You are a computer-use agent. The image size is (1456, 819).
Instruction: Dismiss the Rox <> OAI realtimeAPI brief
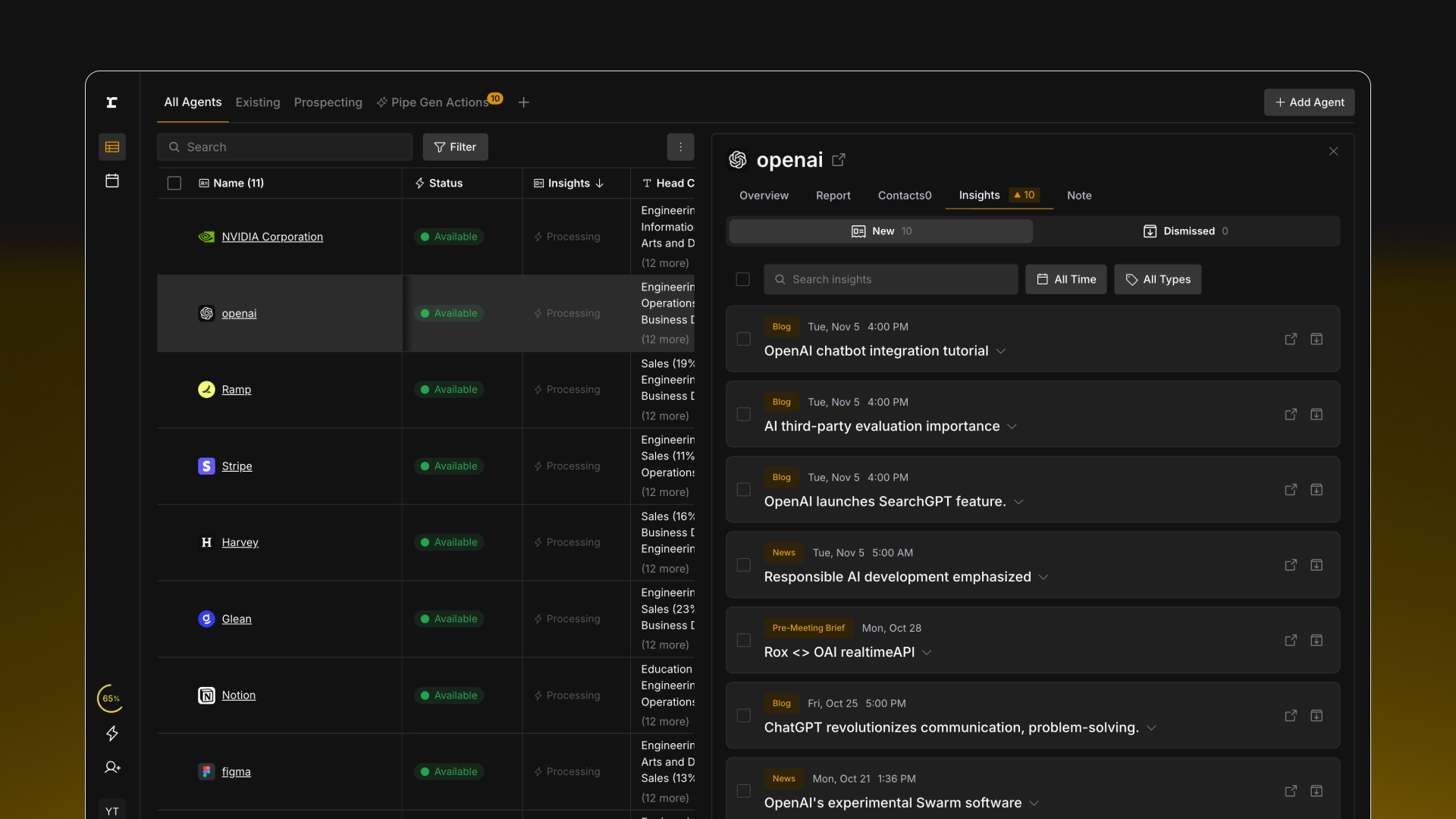(1316, 640)
